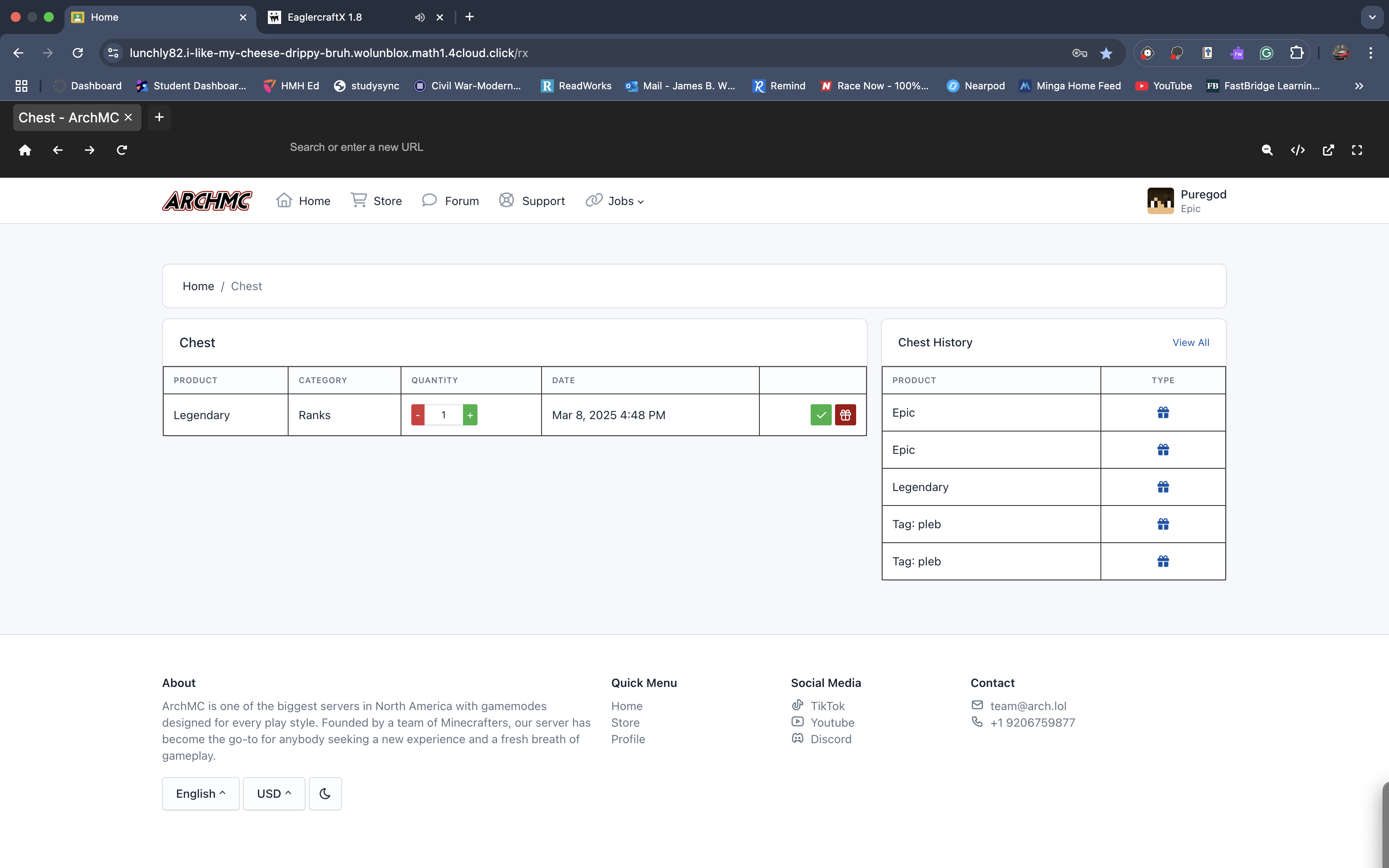The image size is (1389, 868).
Task: Click gift icon in second Epic history row
Action: [1163, 450]
